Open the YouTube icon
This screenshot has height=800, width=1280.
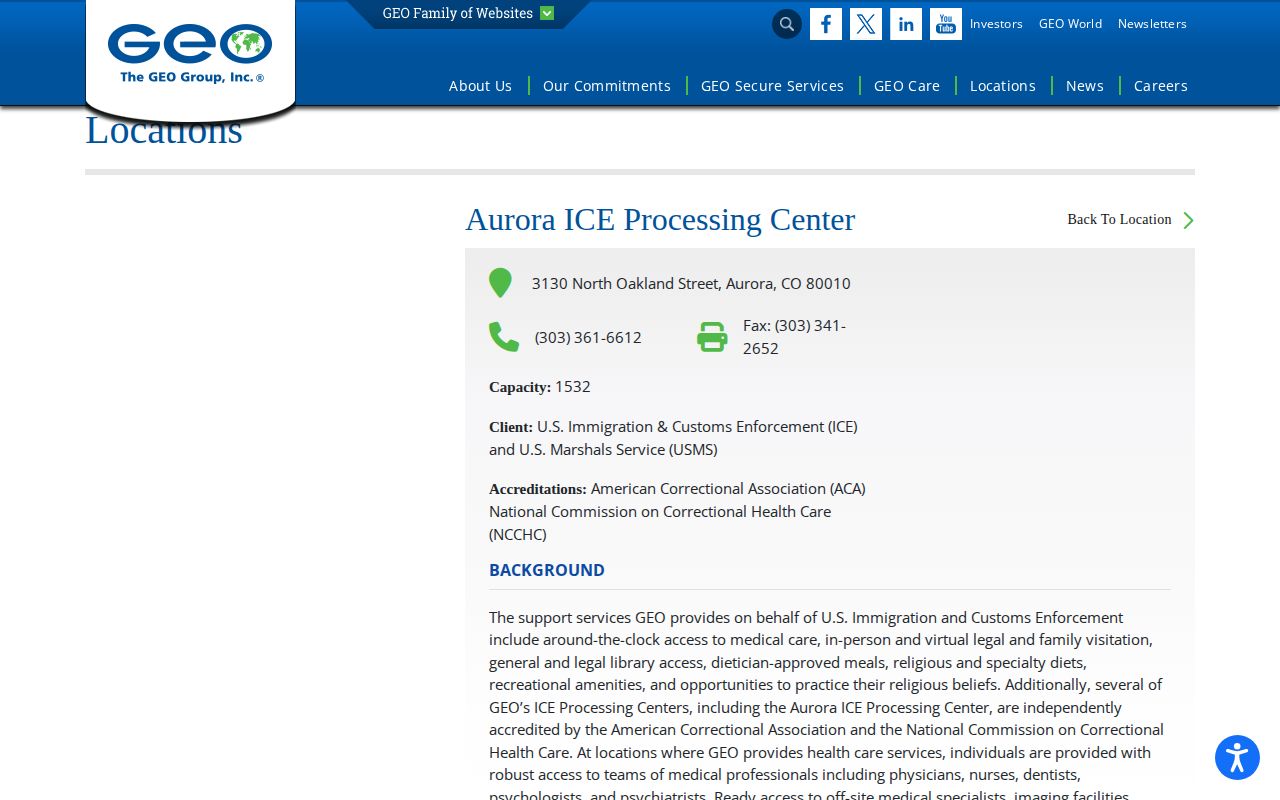[x=946, y=24]
